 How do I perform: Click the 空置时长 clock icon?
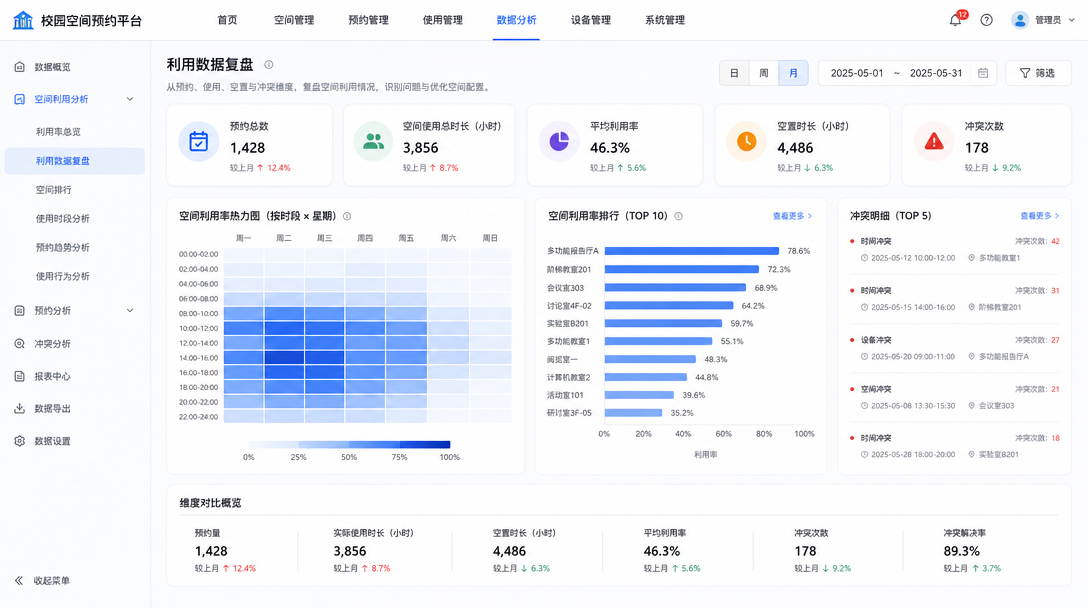[x=747, y=142]
